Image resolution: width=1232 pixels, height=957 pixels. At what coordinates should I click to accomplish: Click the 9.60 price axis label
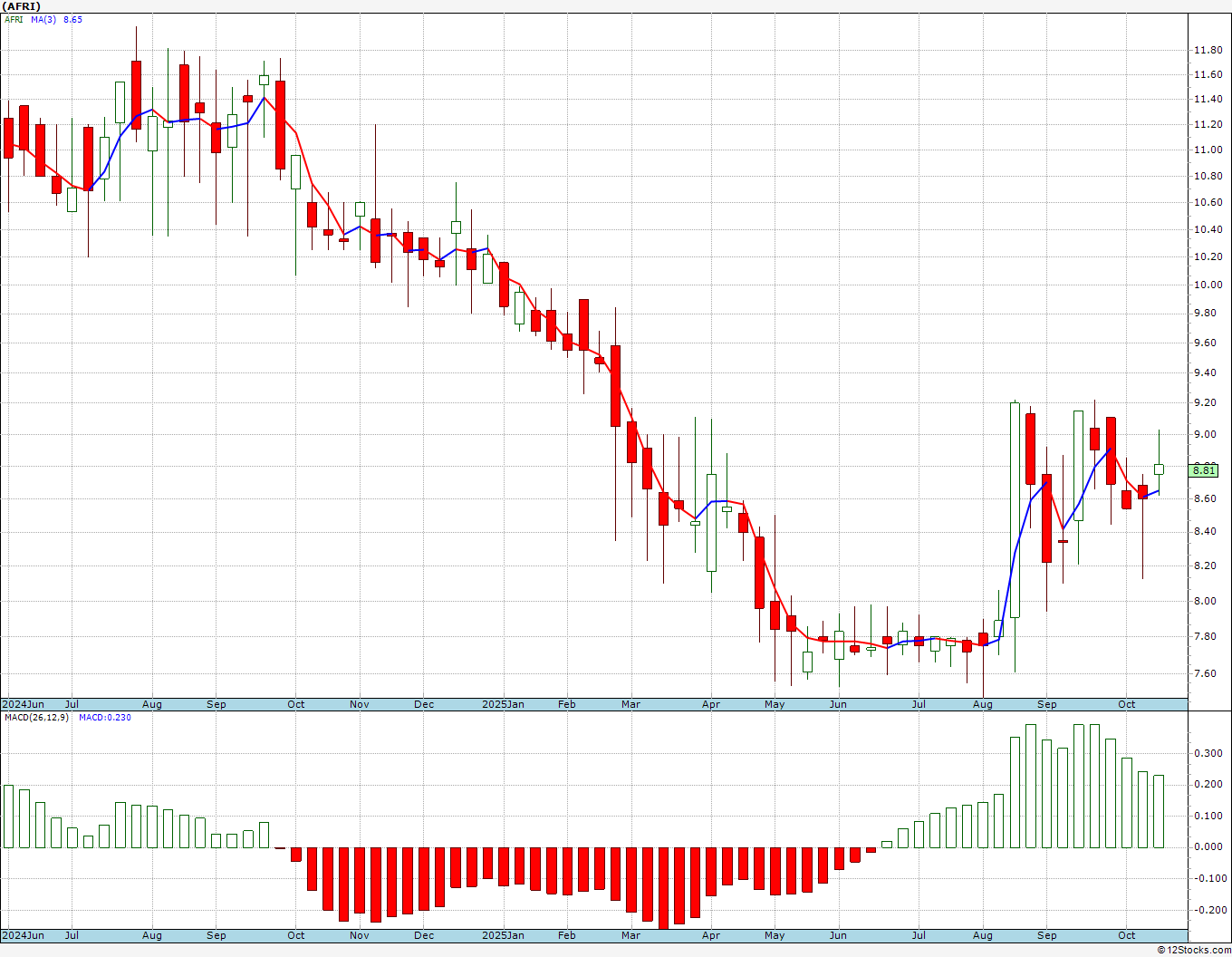(x=1208, y=343)
